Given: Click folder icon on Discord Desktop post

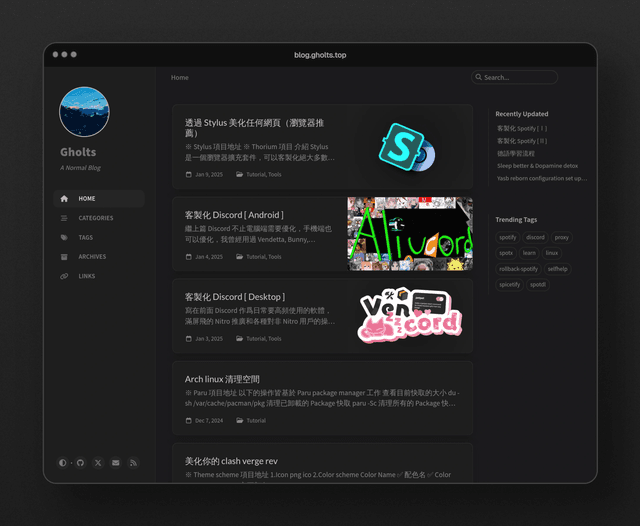Looking at the screenshot, I should (x=240, y=339).
